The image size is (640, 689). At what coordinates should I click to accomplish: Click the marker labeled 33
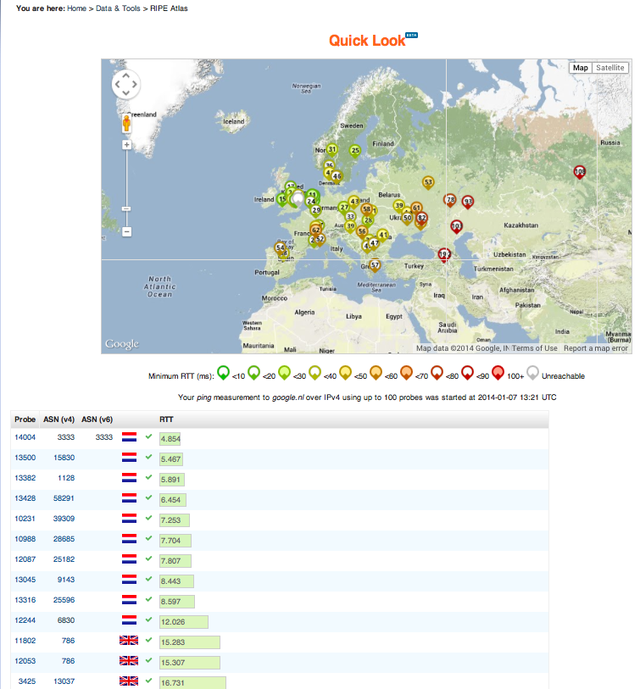click(x=350, y=217)
